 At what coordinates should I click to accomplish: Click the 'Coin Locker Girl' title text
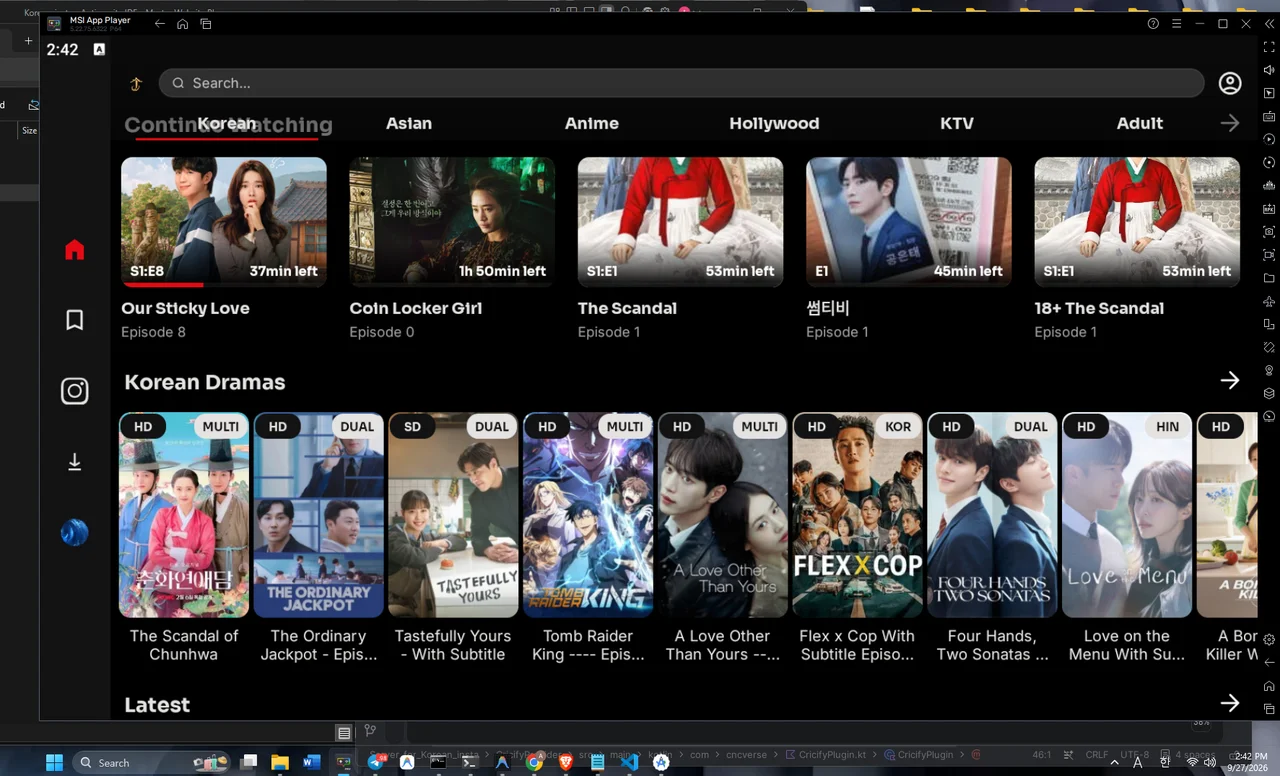tap(416, 308)
